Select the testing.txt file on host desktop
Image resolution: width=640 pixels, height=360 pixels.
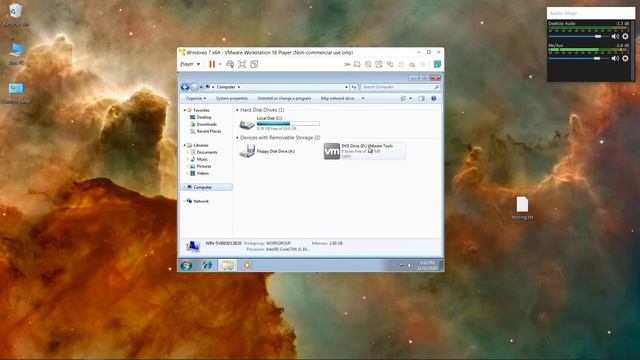(522, 209)
